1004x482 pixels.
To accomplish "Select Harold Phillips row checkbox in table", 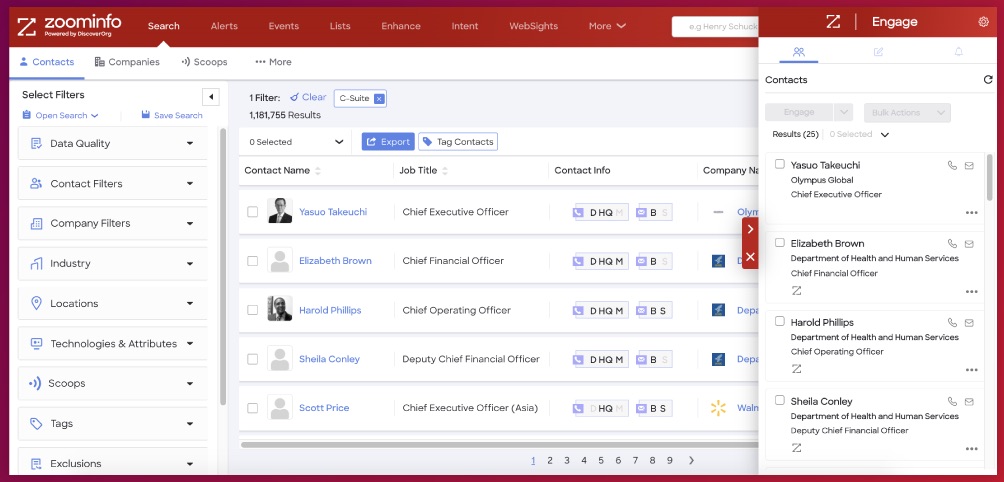I will [252, 310].
